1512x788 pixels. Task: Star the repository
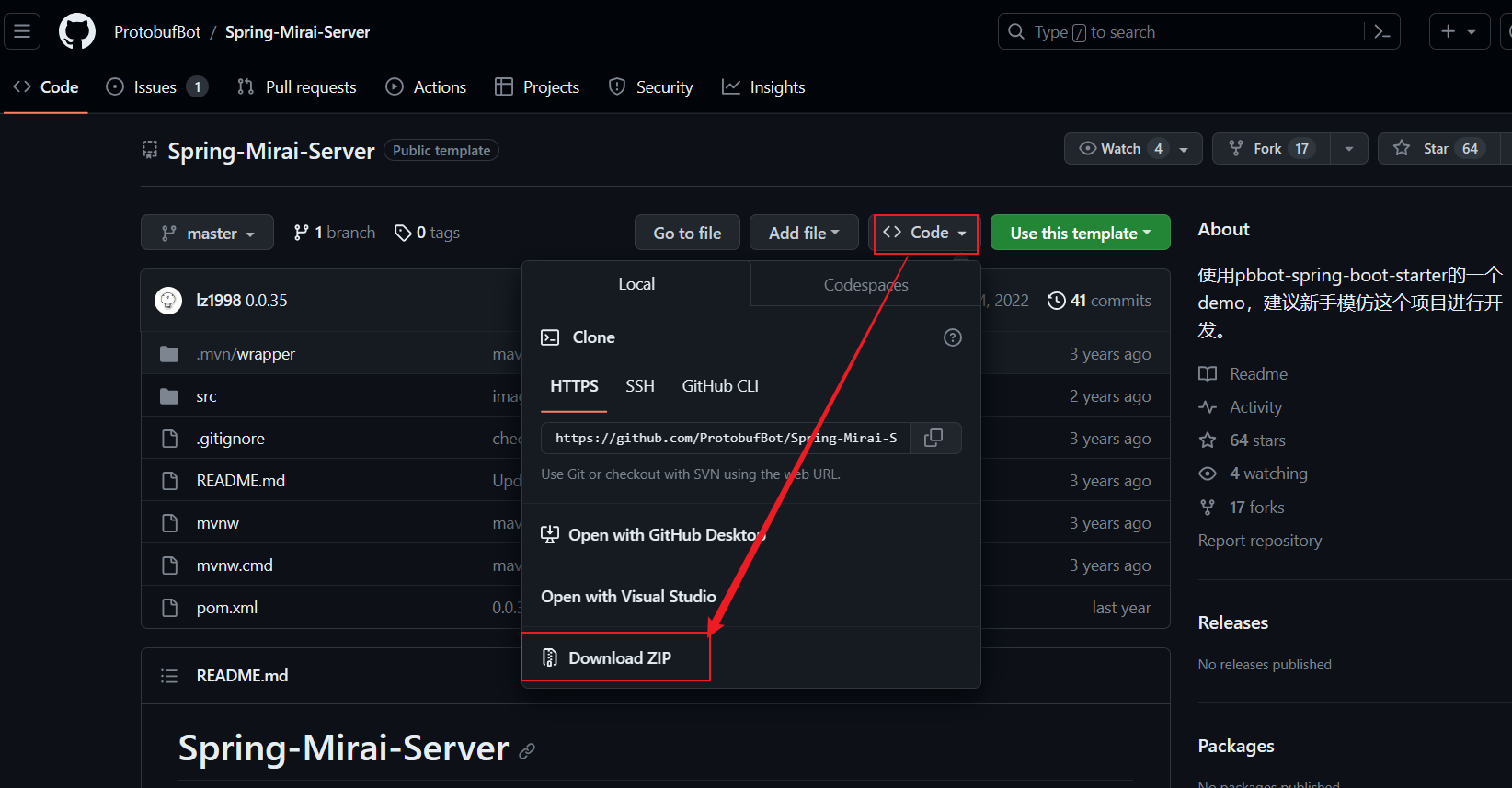tap(1438, 148)
